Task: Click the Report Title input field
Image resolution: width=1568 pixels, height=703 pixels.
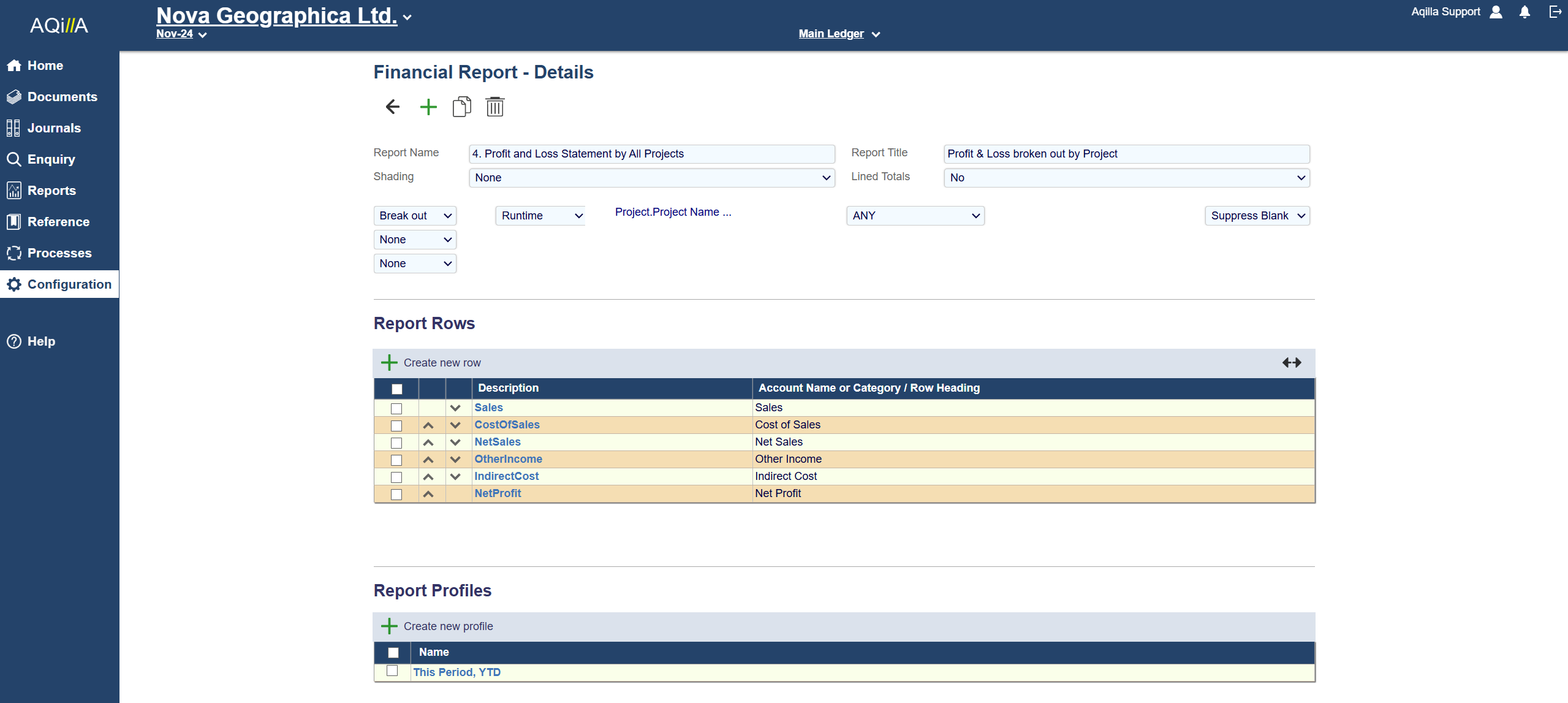Action: tap(1126, 154)
